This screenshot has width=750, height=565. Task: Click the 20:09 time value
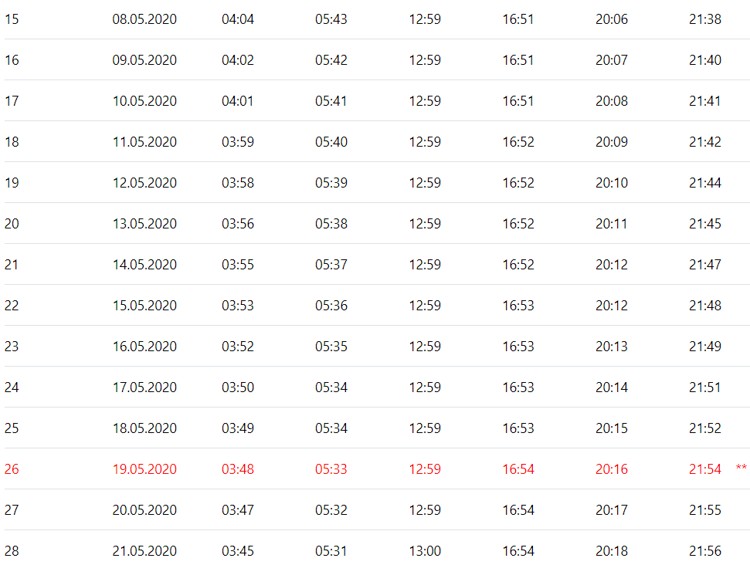(611, 142)
